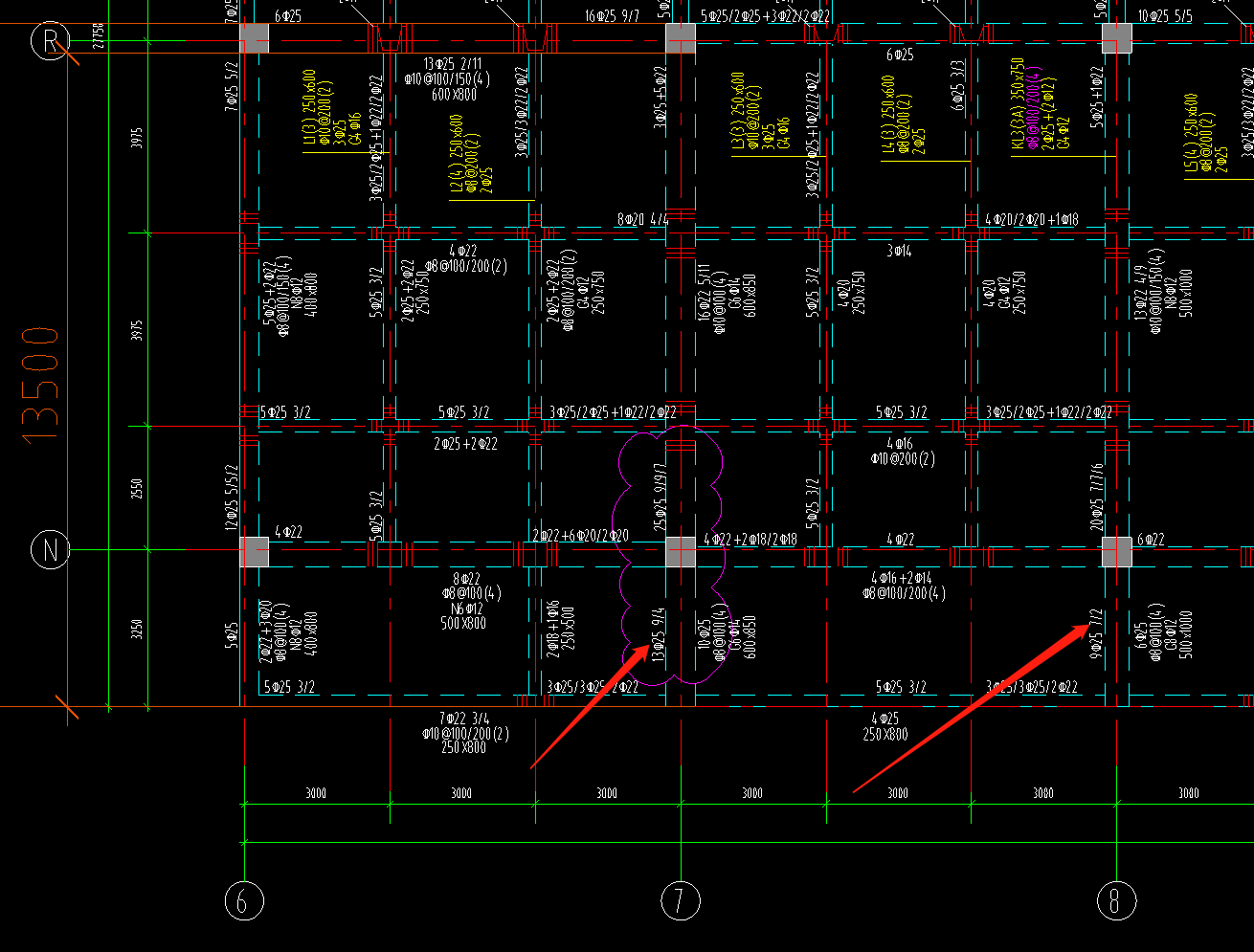Select the 4Φ16+2Φ14 rebar annotation
Screen dimensions: 1254x952
tap(901, 578)
